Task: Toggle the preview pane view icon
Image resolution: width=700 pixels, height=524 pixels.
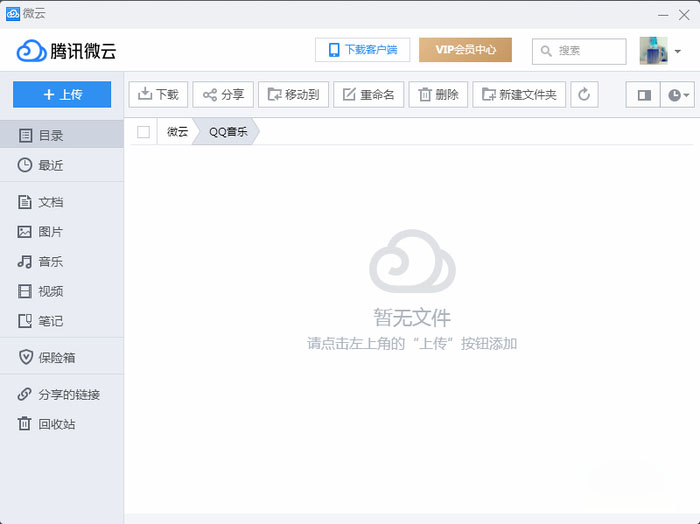Action: tap(643, 95)
